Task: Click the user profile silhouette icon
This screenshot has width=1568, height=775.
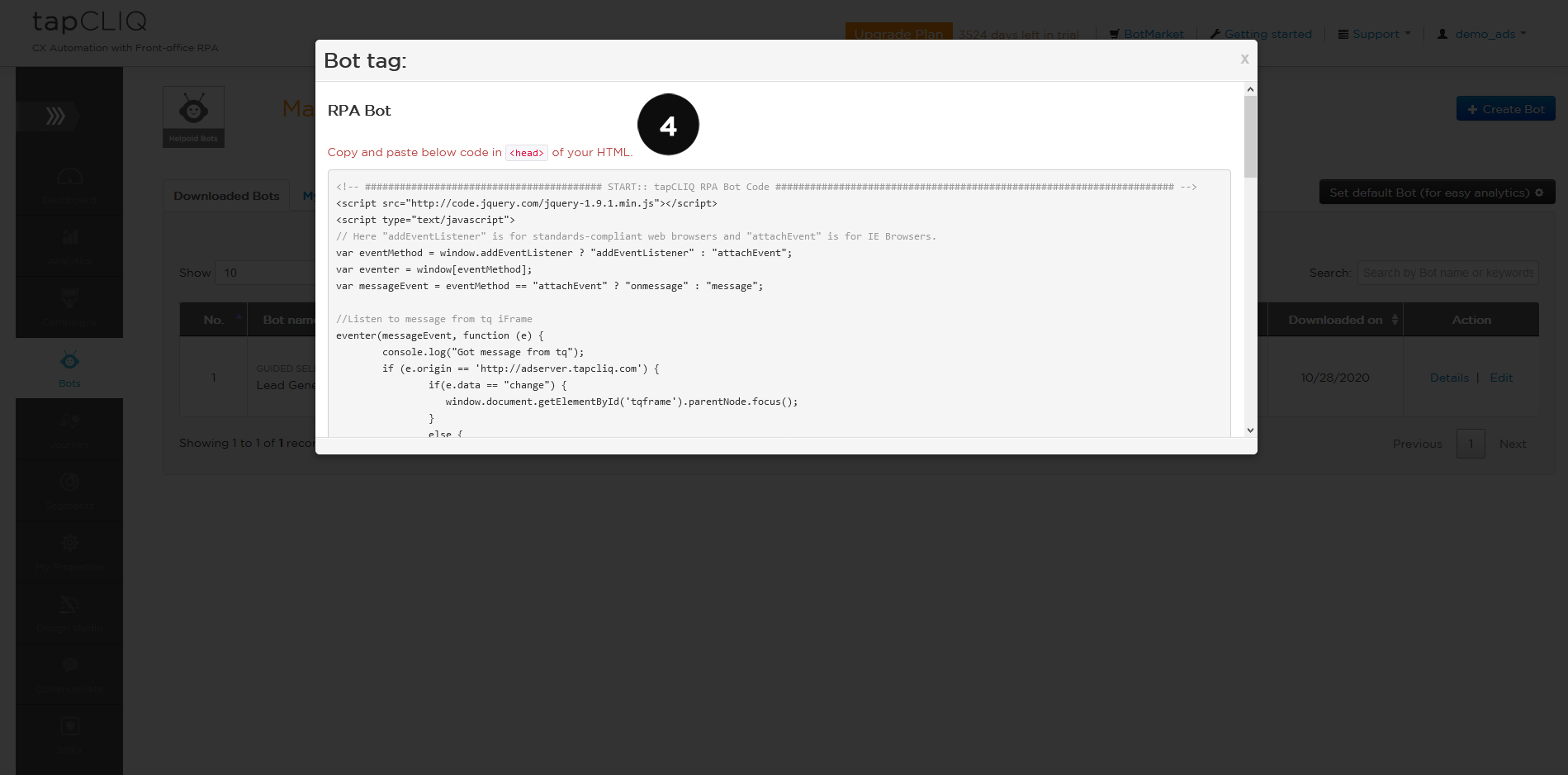Action: click(1442, 34)
